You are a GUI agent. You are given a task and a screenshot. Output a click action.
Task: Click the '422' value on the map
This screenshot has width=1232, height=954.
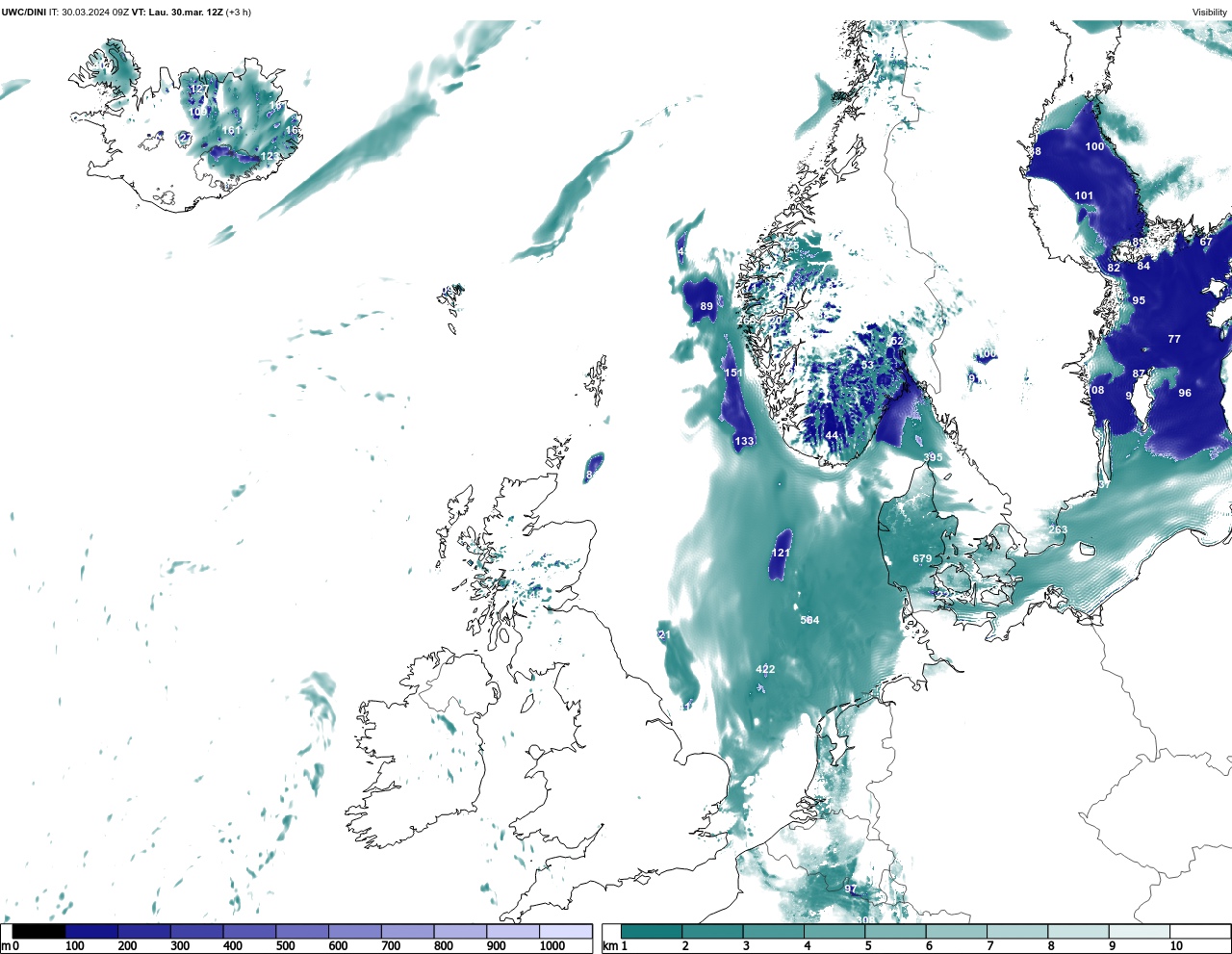point(765,669)
